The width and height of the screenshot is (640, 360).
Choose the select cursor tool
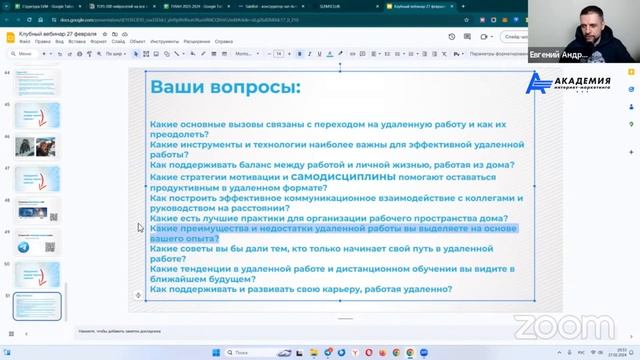tap(136, 54)
